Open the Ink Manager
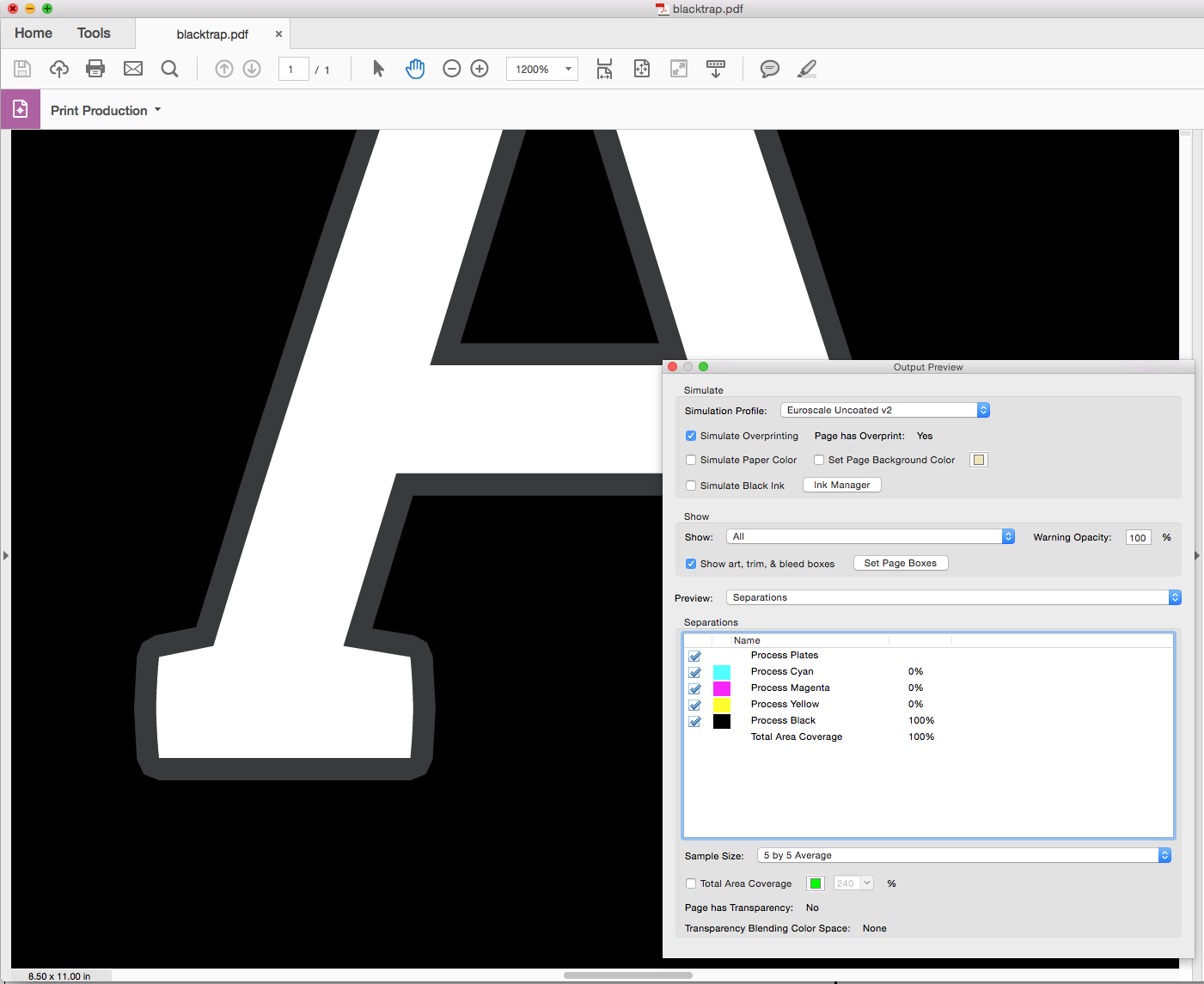1204x984 pixels. click(842, 485)
